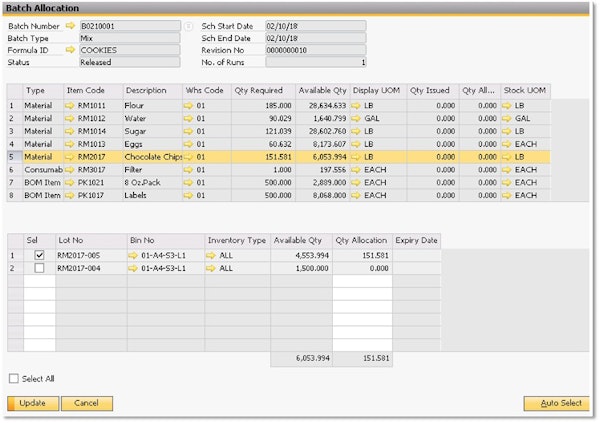Select the 8 Oz.Pack description cell
The image size is (600, 423).
pyautogui.click(x=152, y=182)
